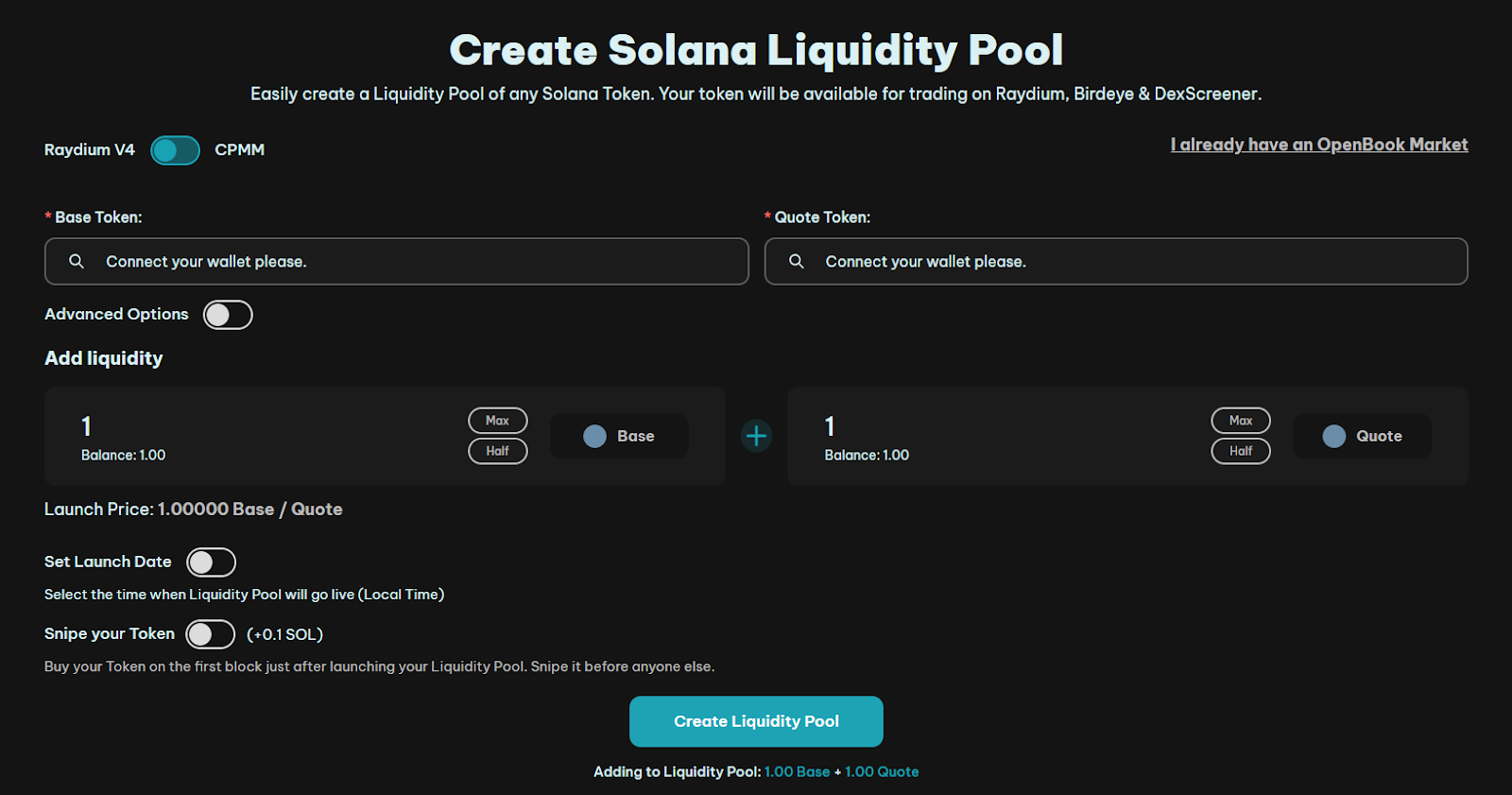Select the Raydium V4 pool type label

point(90,149)
